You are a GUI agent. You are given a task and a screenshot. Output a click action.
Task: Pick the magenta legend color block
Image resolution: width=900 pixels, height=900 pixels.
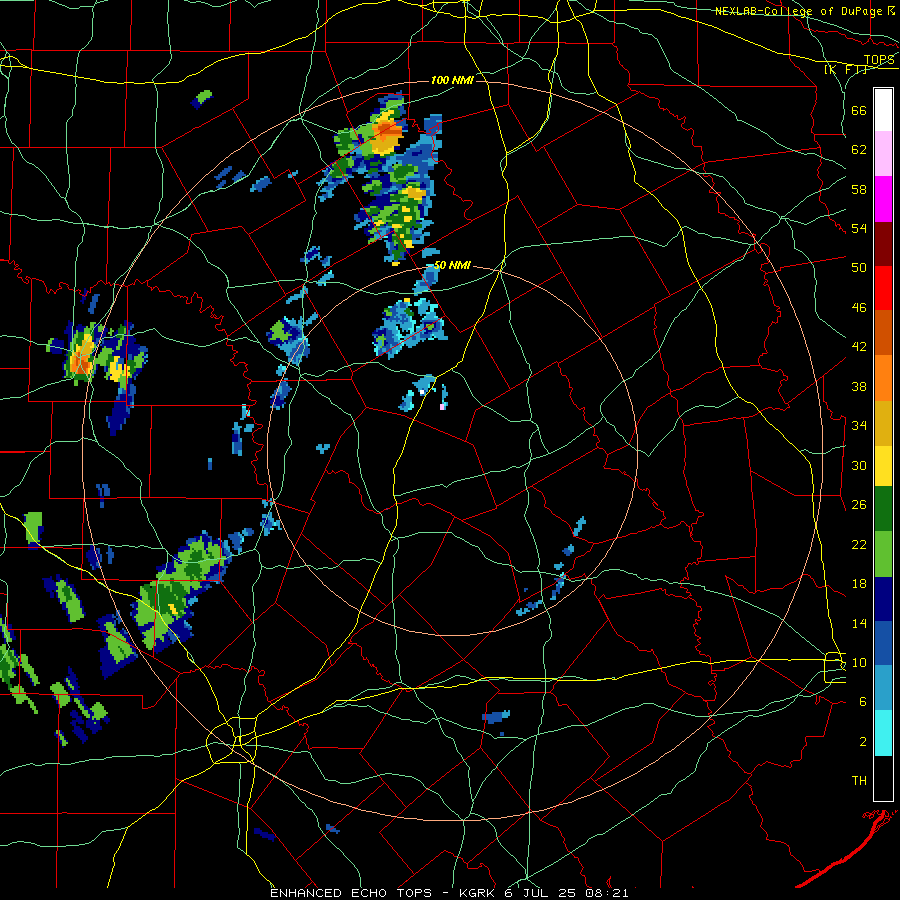click(883, 199)
